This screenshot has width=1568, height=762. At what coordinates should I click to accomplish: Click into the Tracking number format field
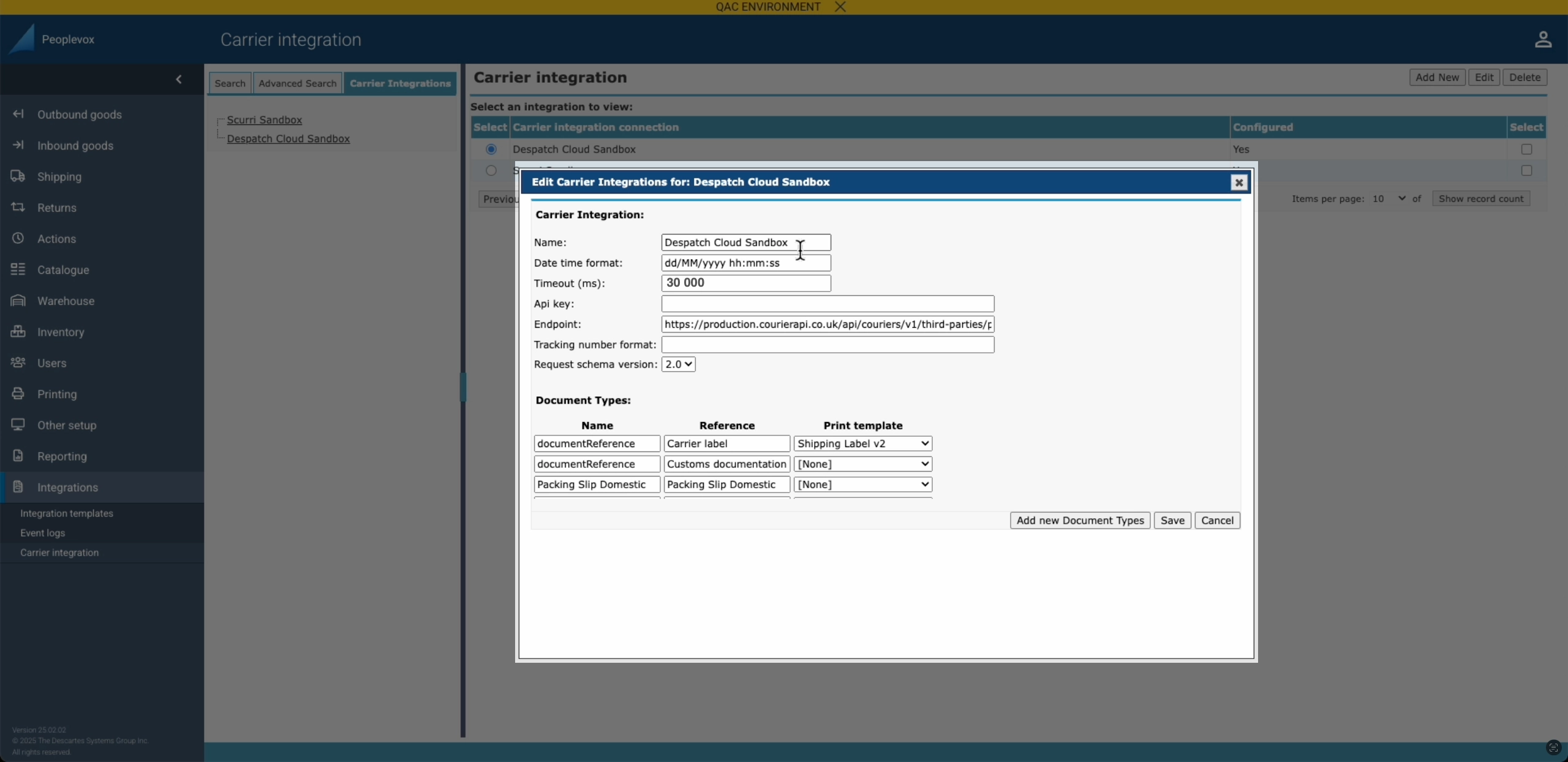tap(827, 345)
